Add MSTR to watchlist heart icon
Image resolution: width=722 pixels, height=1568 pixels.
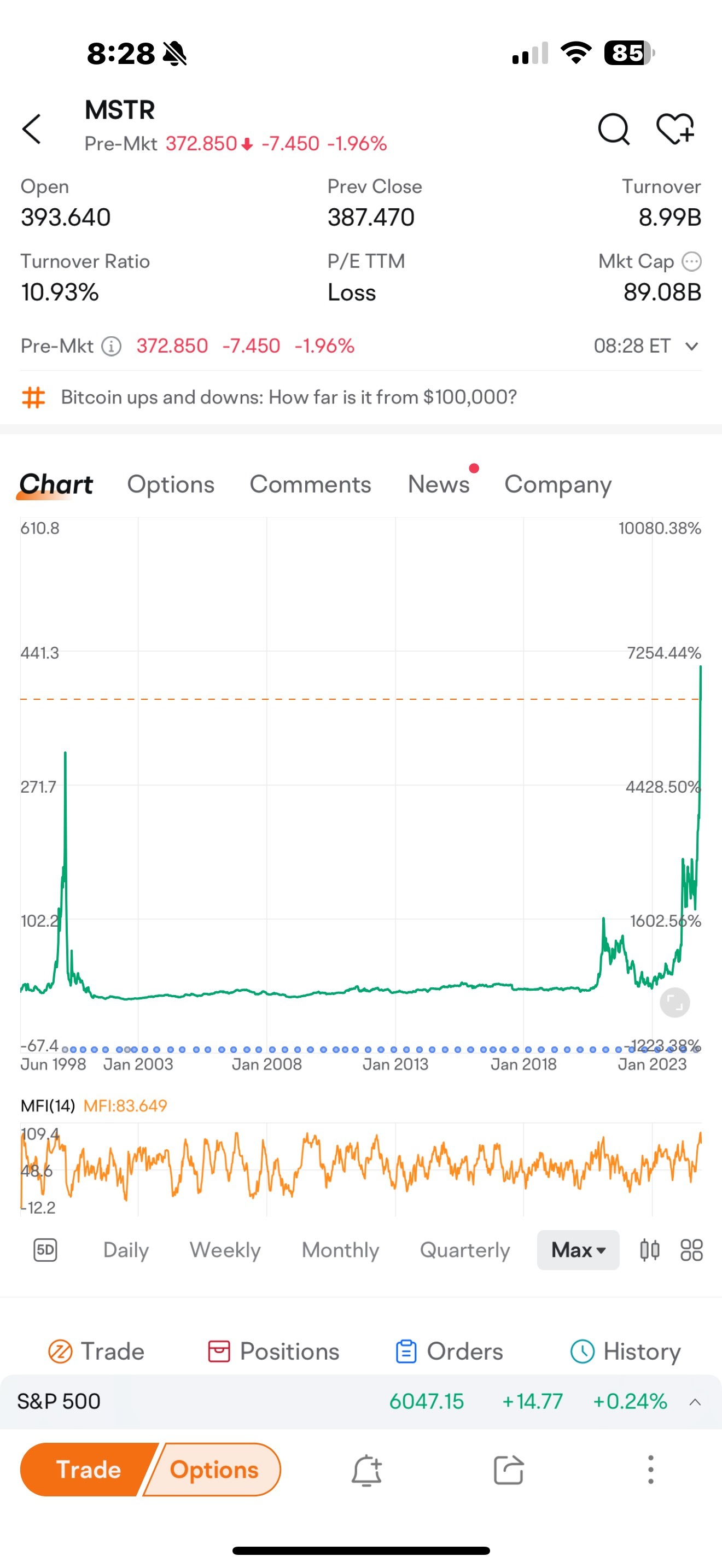tap(675, 129)
